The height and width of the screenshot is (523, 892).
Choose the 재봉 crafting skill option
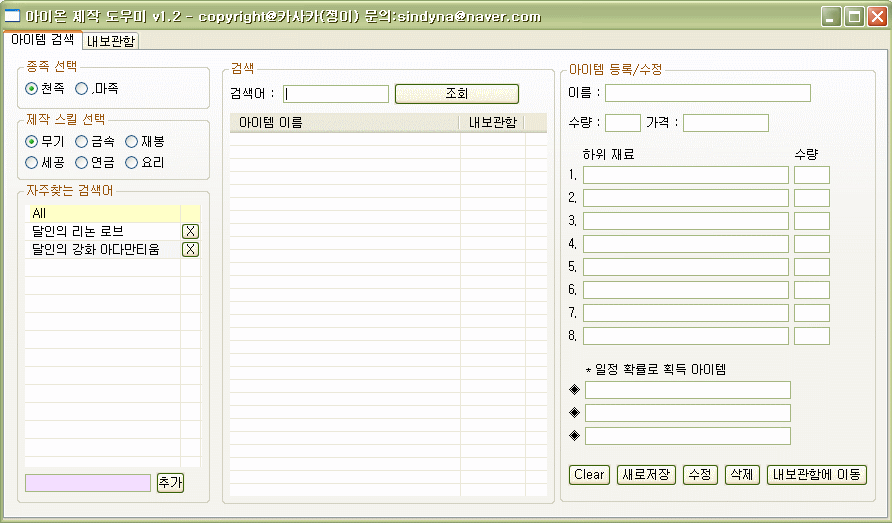(x=132, y=142)
